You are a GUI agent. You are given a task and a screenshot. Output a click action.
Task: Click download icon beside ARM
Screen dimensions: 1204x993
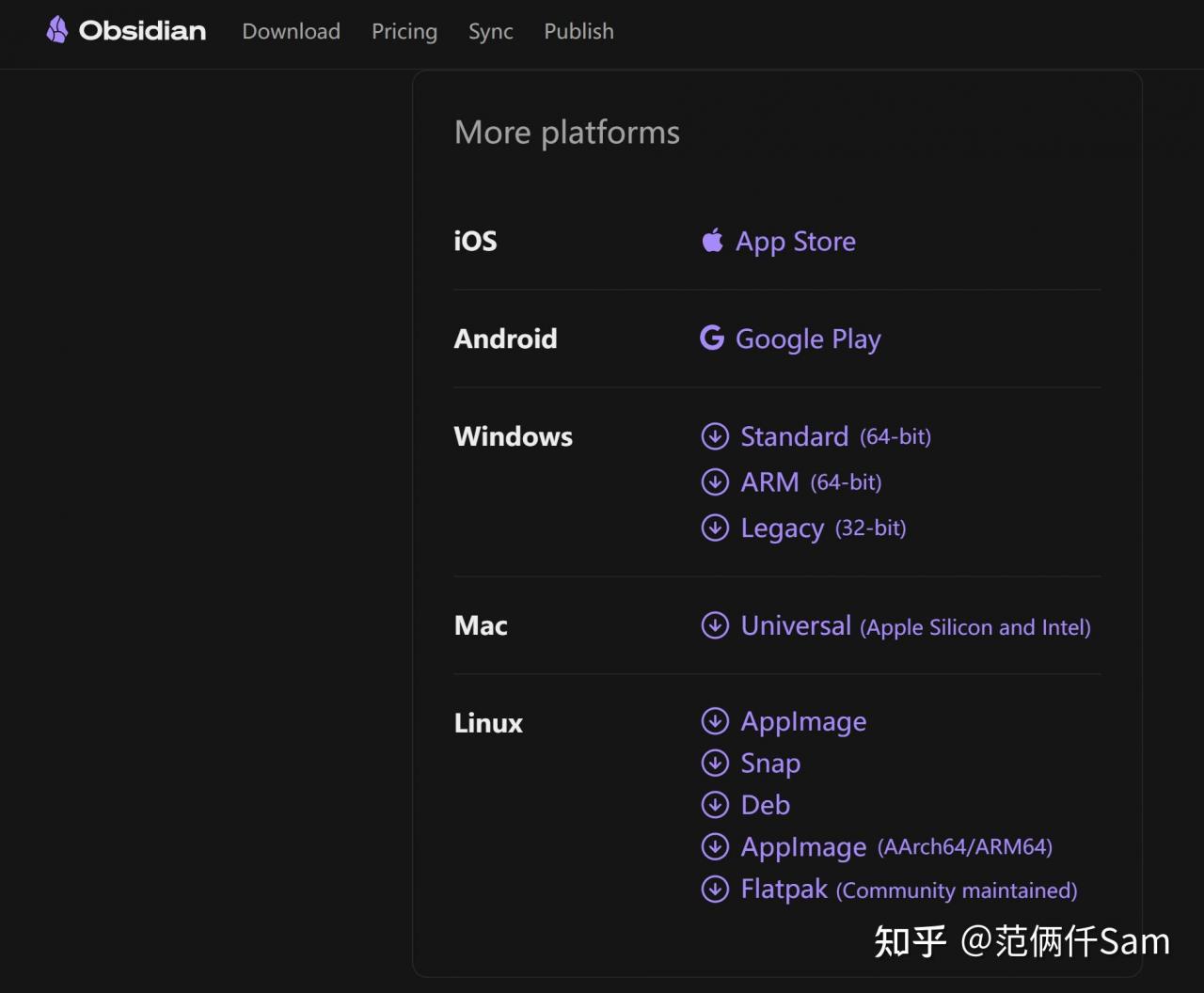[715, 482]
